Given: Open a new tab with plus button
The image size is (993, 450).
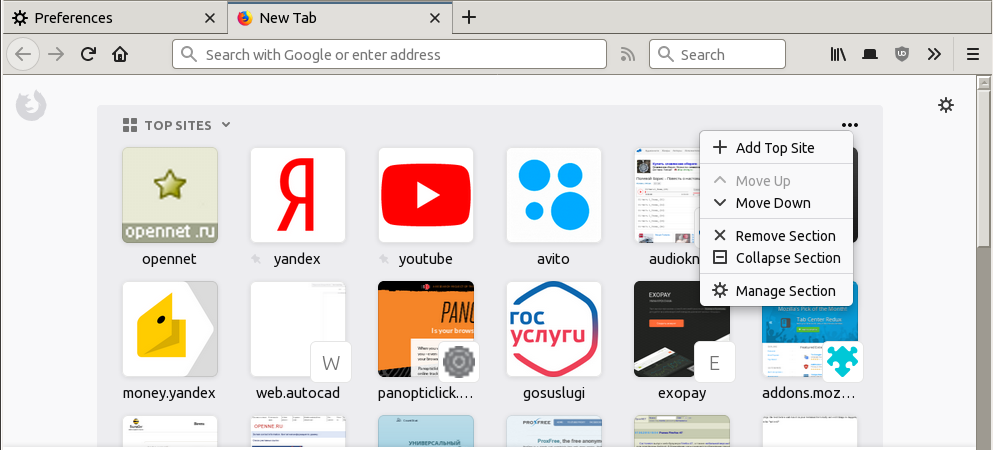Looking at the screenshot, I should (469, 17).
